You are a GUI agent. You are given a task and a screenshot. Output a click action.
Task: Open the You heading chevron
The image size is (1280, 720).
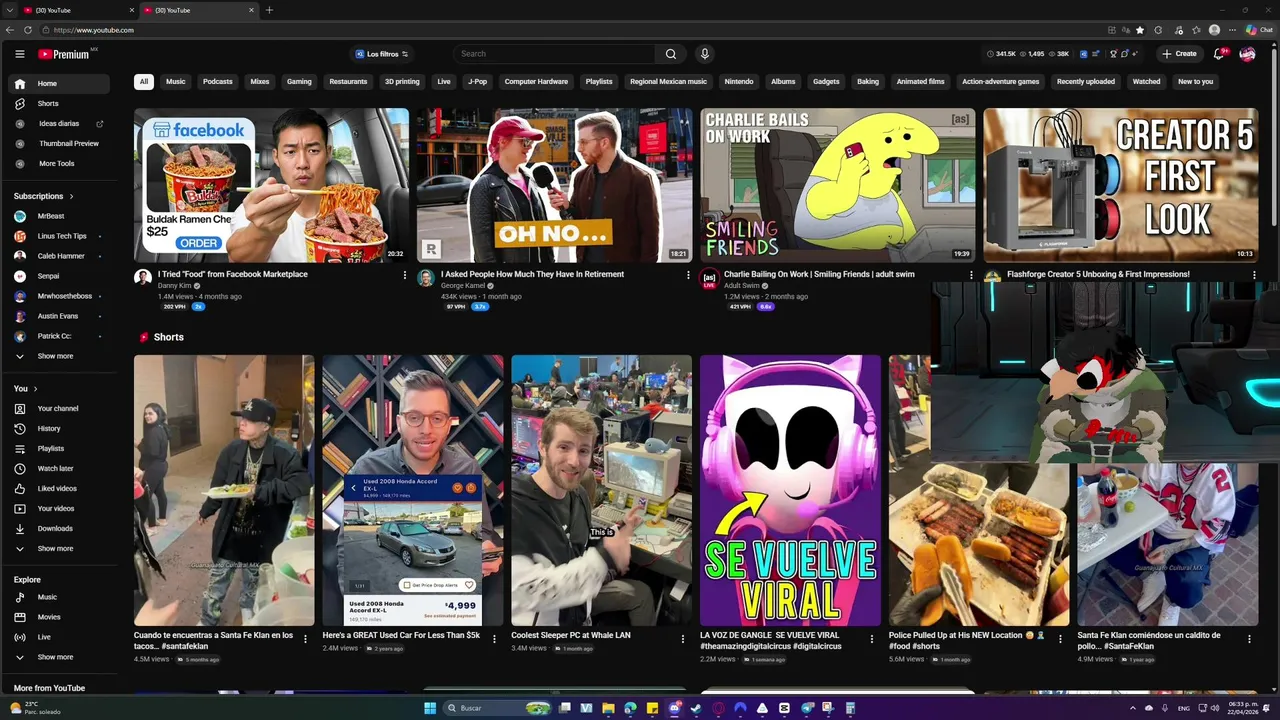tap(35, 388)
